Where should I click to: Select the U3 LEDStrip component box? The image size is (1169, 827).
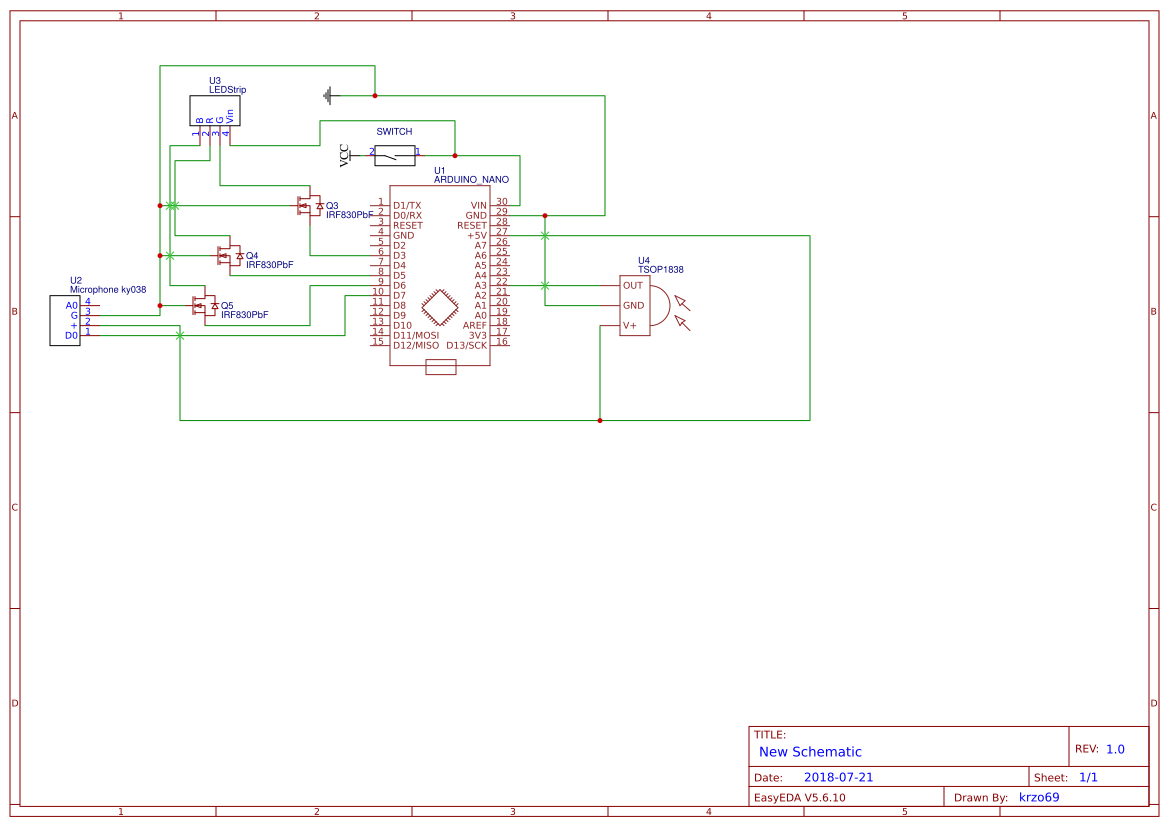[215, 110]
